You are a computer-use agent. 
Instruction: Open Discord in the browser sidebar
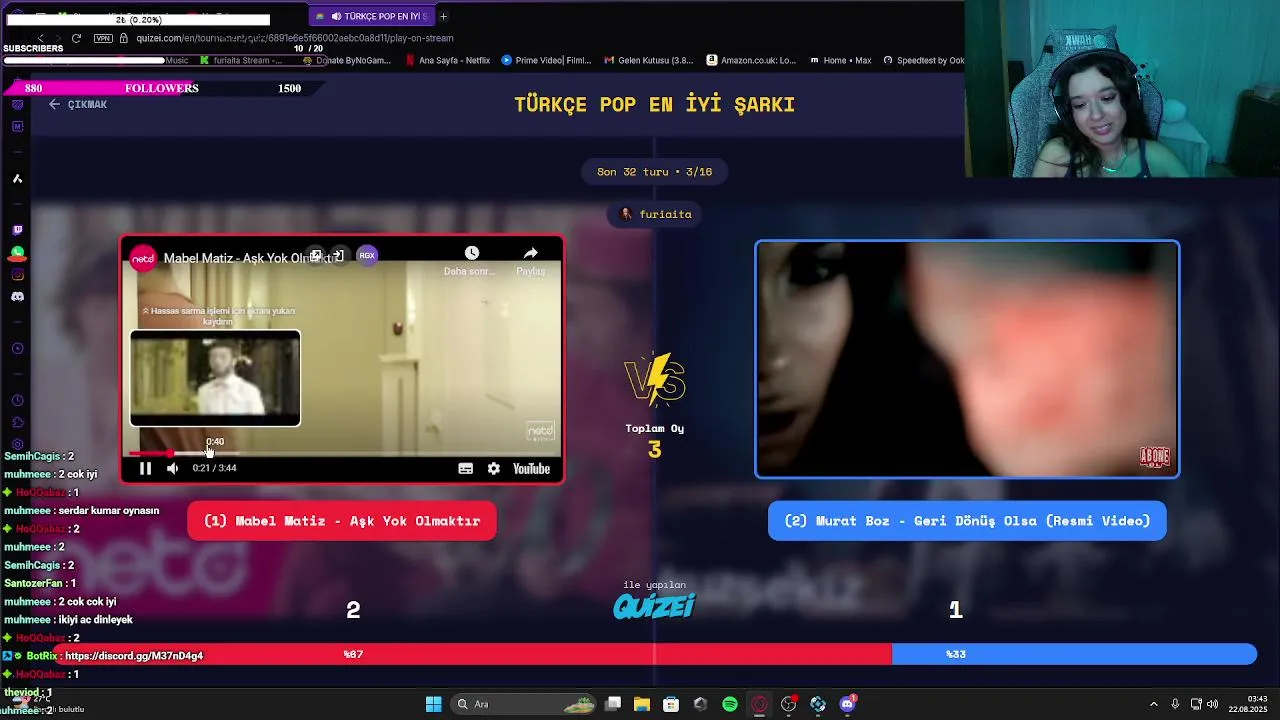[17, 297]
